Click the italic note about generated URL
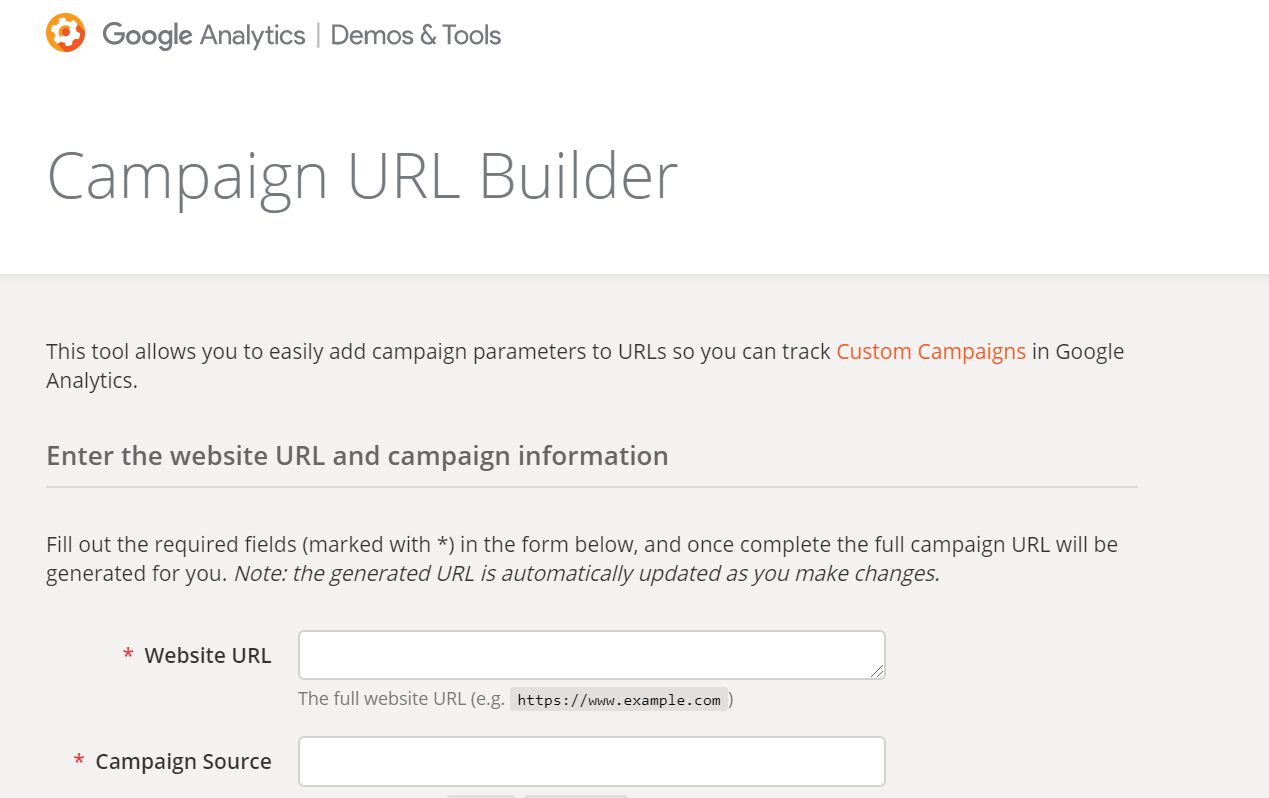The image size is (1269, 798). (x=586, y=575)
